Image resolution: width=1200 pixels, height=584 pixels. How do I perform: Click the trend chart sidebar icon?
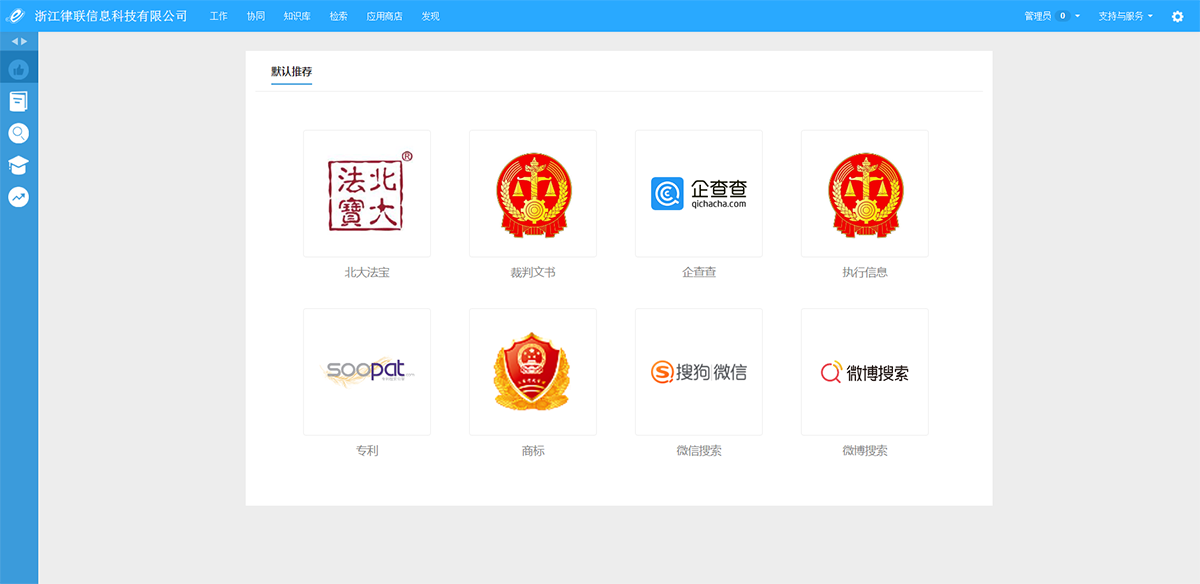coord(18,197)
